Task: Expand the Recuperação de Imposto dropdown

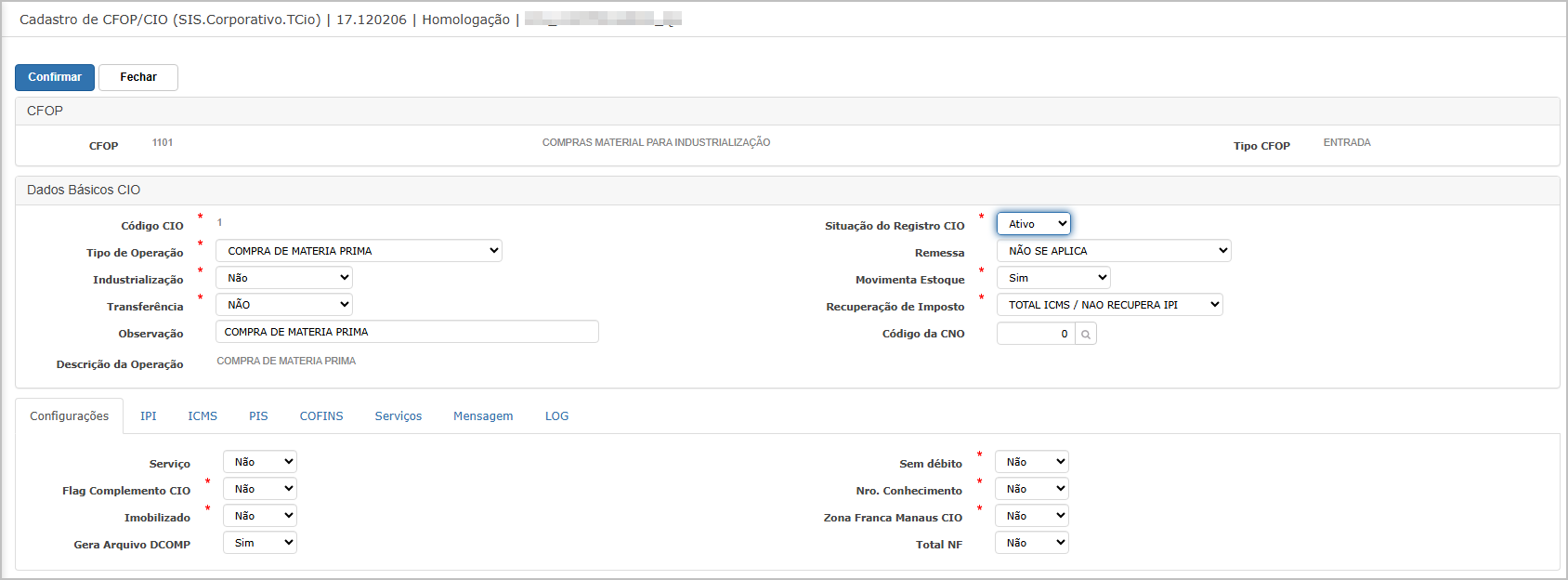Action: point(1110,305)
